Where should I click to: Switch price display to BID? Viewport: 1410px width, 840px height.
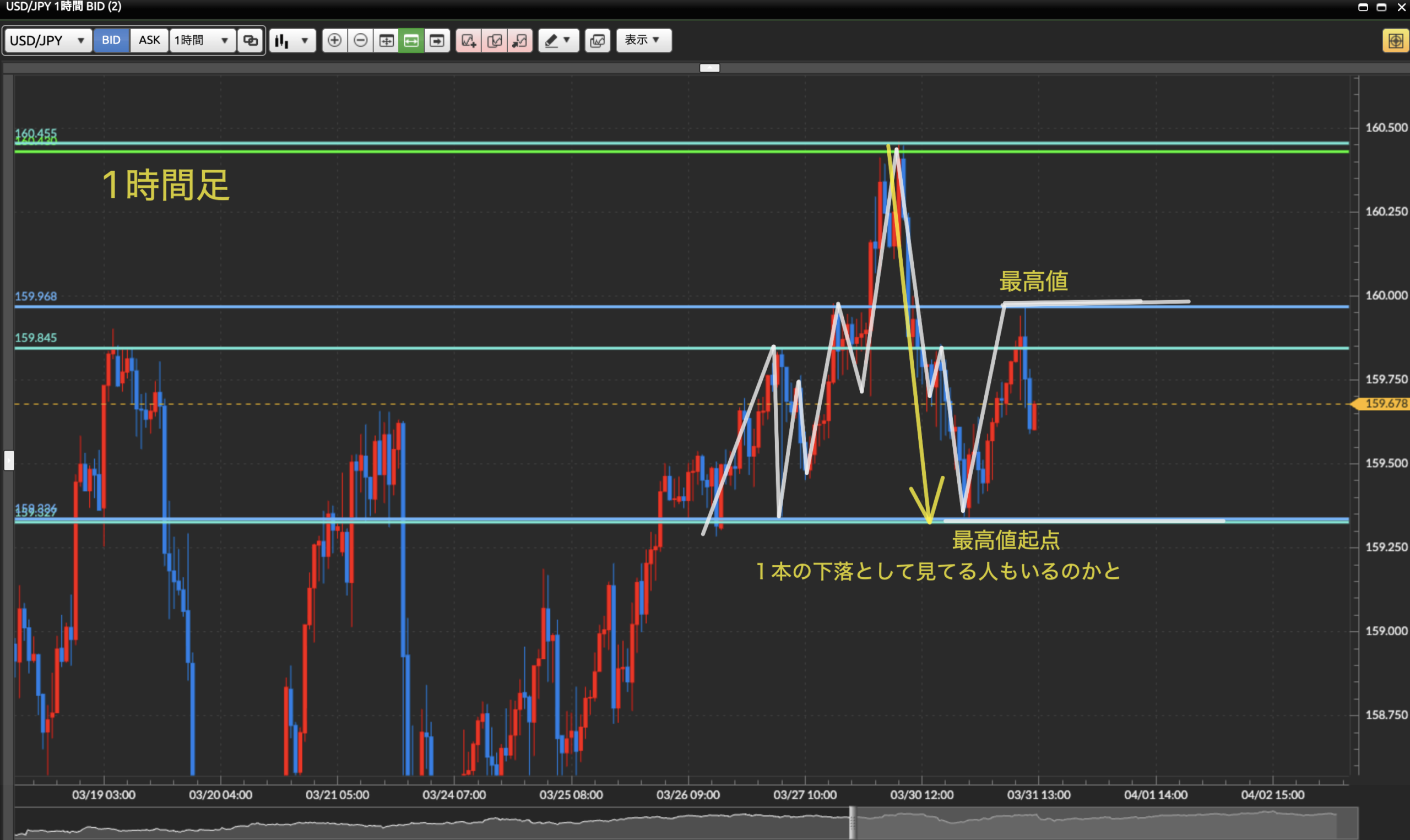[x=111, y=40]
